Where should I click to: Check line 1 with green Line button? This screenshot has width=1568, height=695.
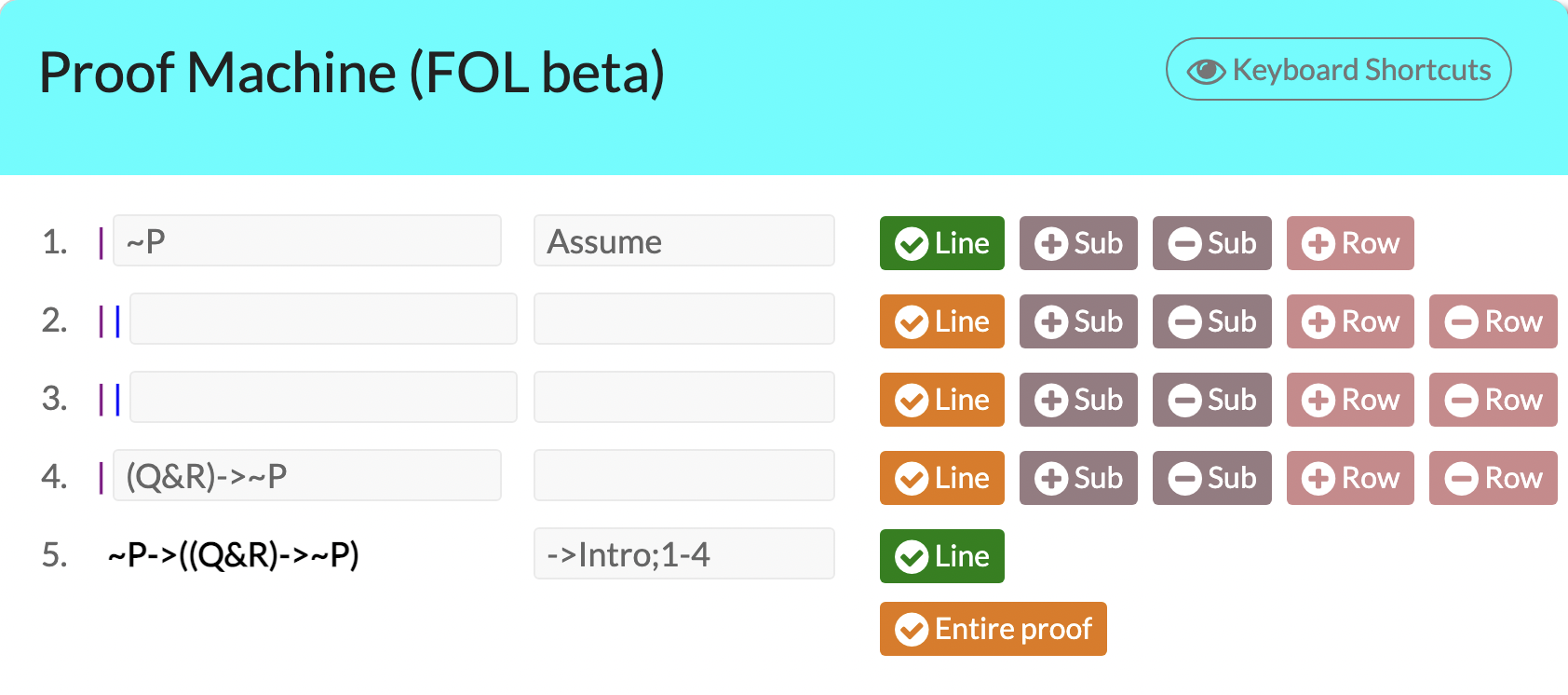pyautogui.click(x=941, y=243)
